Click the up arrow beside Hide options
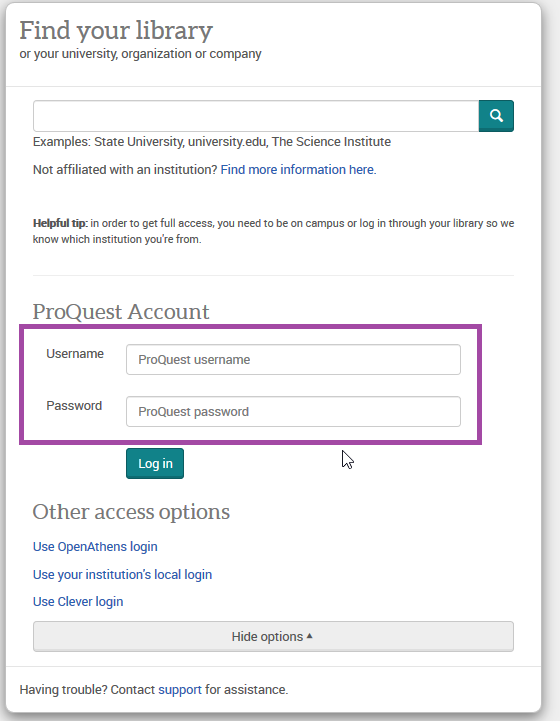Screen dimensions: 560x721 [309, 636]
